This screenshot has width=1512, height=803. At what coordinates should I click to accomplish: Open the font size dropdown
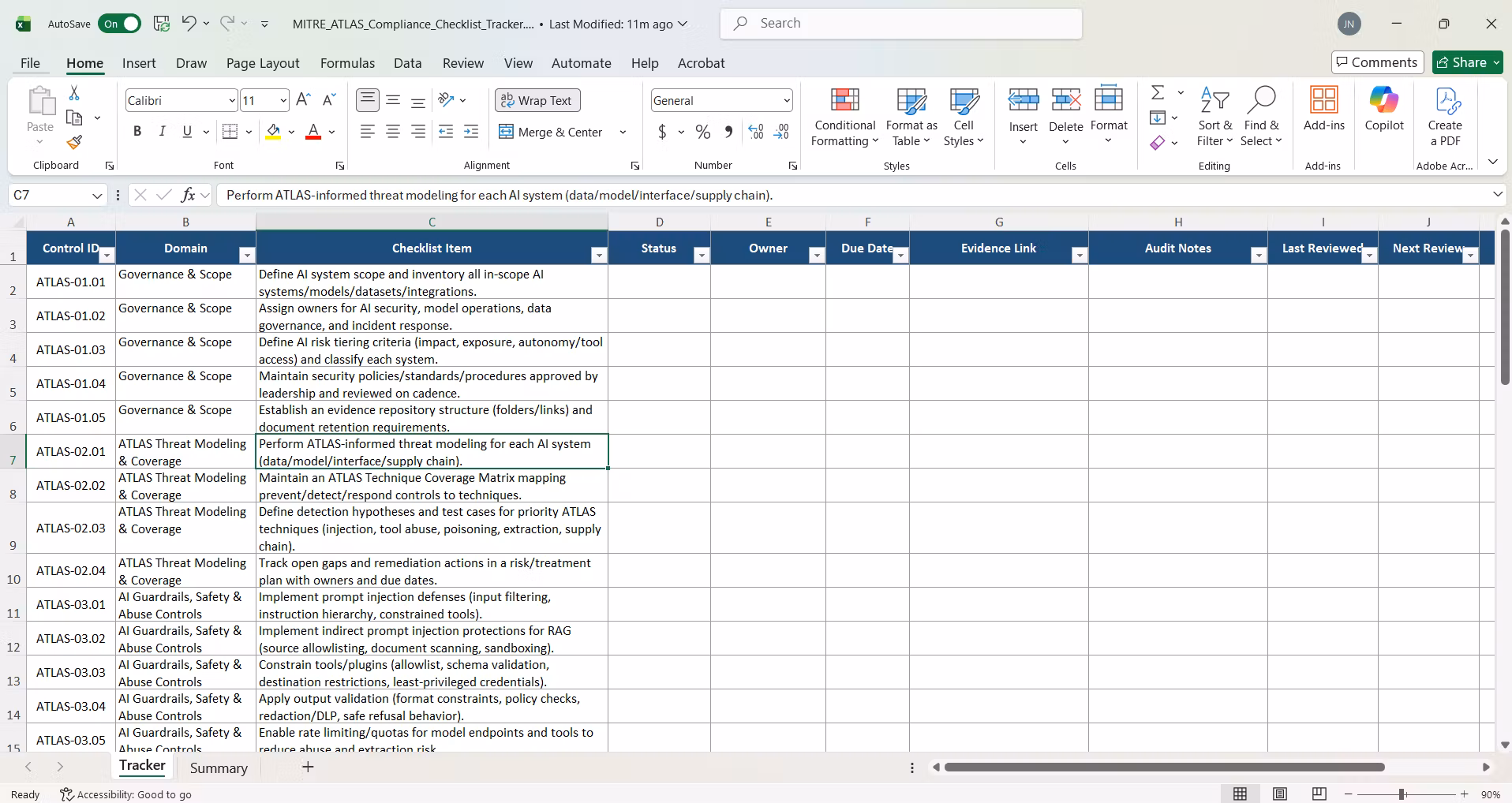pyautogui.click(x=283, y=100)
